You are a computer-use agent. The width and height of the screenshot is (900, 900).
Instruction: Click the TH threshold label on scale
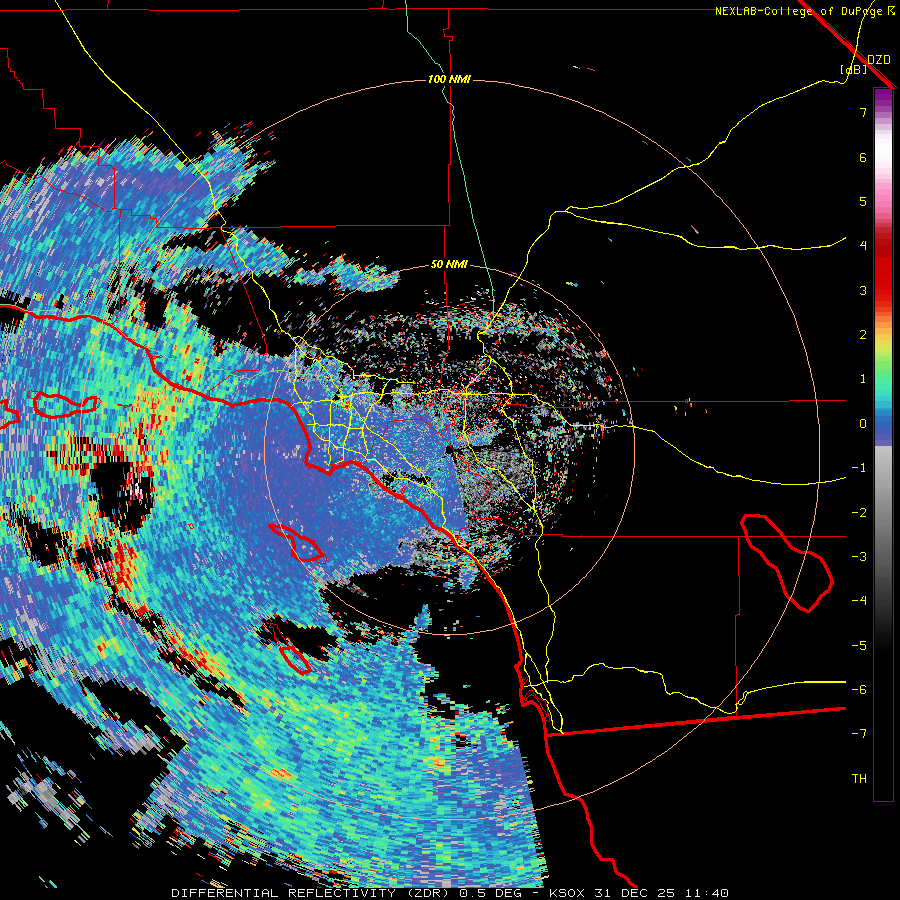[x=859, y=779]
